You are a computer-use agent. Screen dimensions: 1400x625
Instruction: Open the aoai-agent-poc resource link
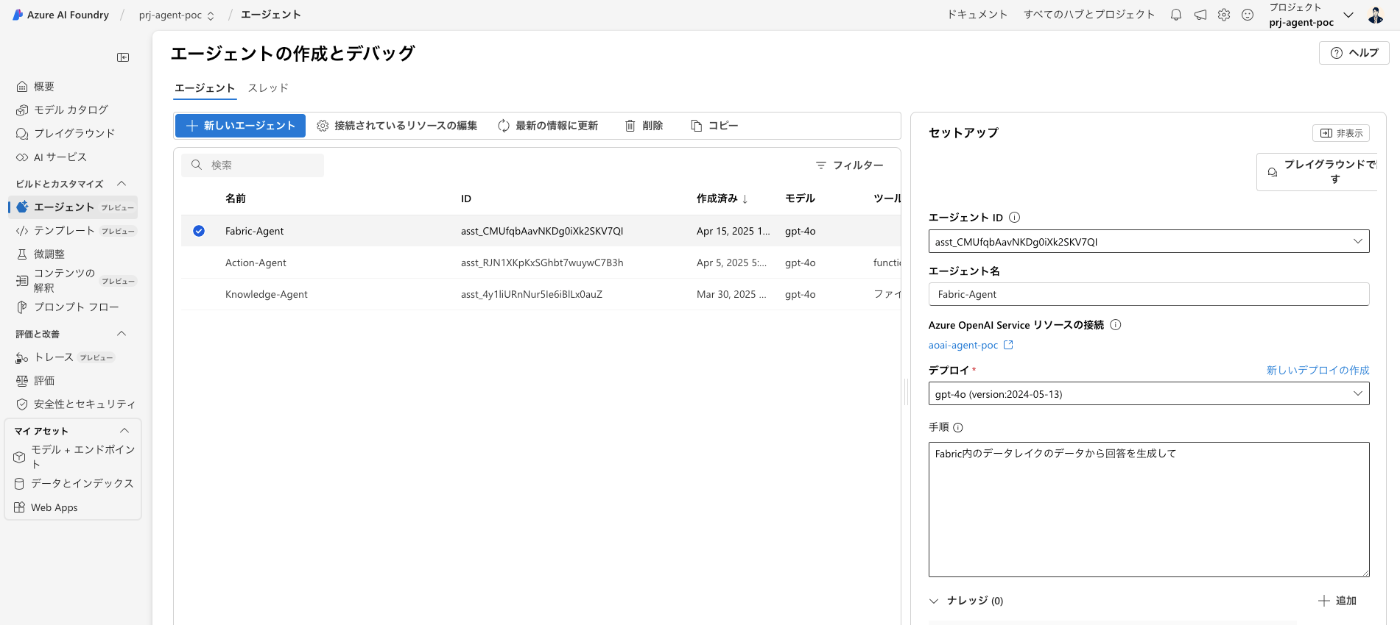click(971, 345)
